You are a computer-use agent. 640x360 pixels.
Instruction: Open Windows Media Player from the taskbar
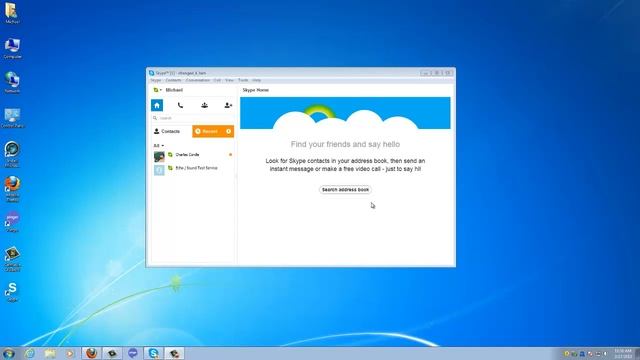pos(70,353)
